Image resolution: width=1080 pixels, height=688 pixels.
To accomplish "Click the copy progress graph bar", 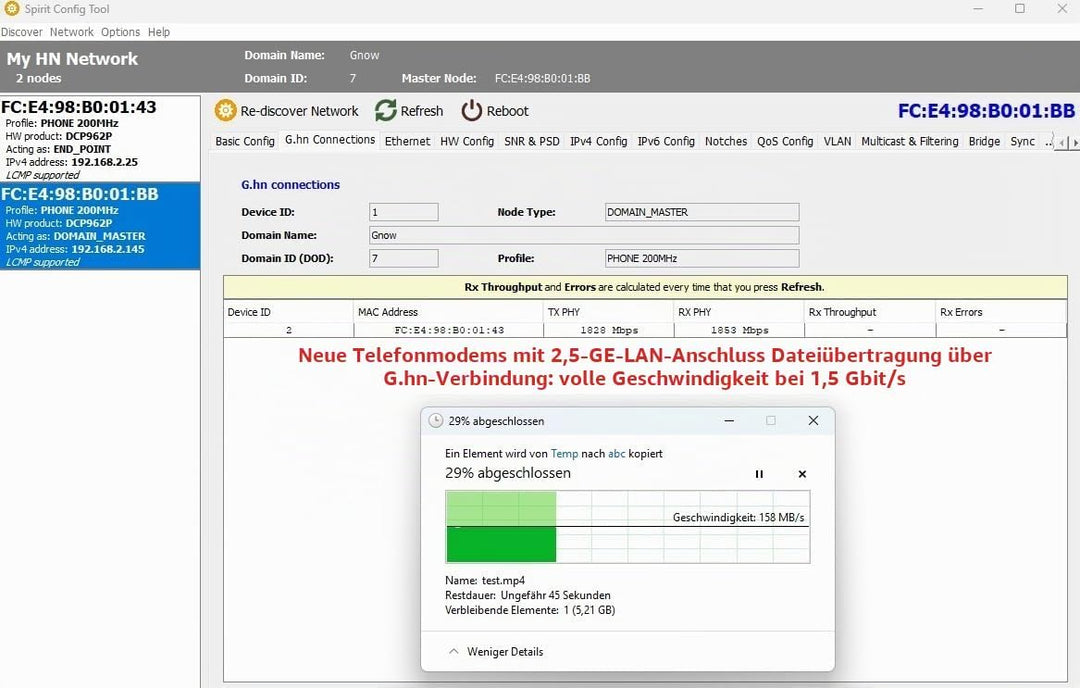I will point(627,527).
